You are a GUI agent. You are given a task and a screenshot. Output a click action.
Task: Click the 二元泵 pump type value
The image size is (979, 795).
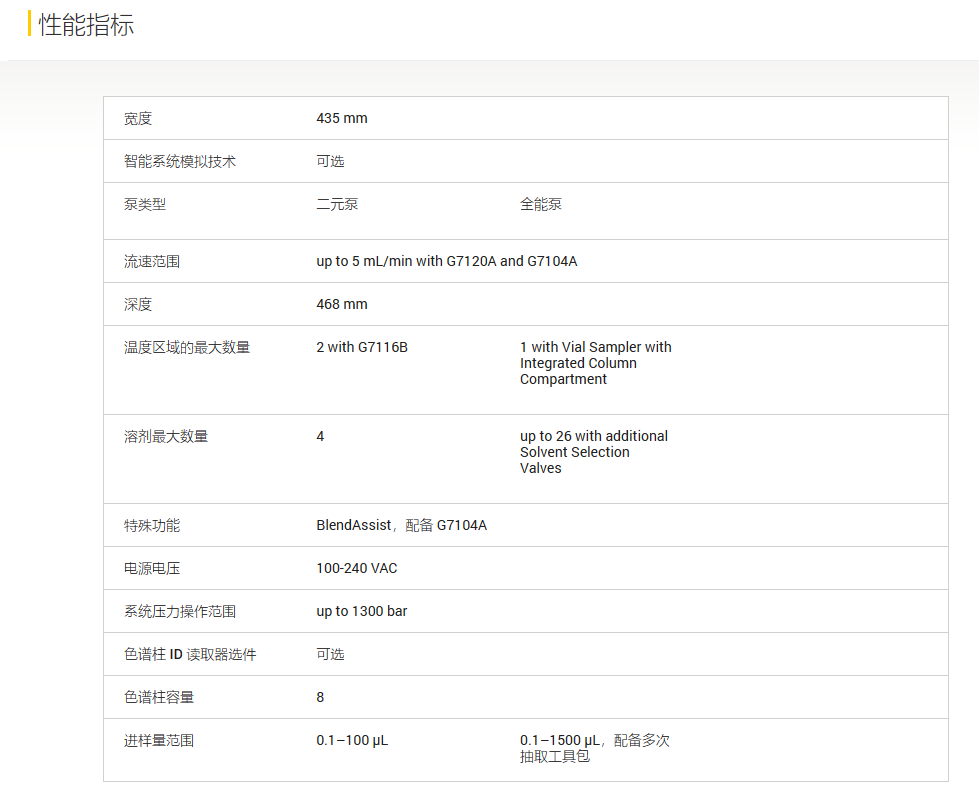click(x=337, y=204)
